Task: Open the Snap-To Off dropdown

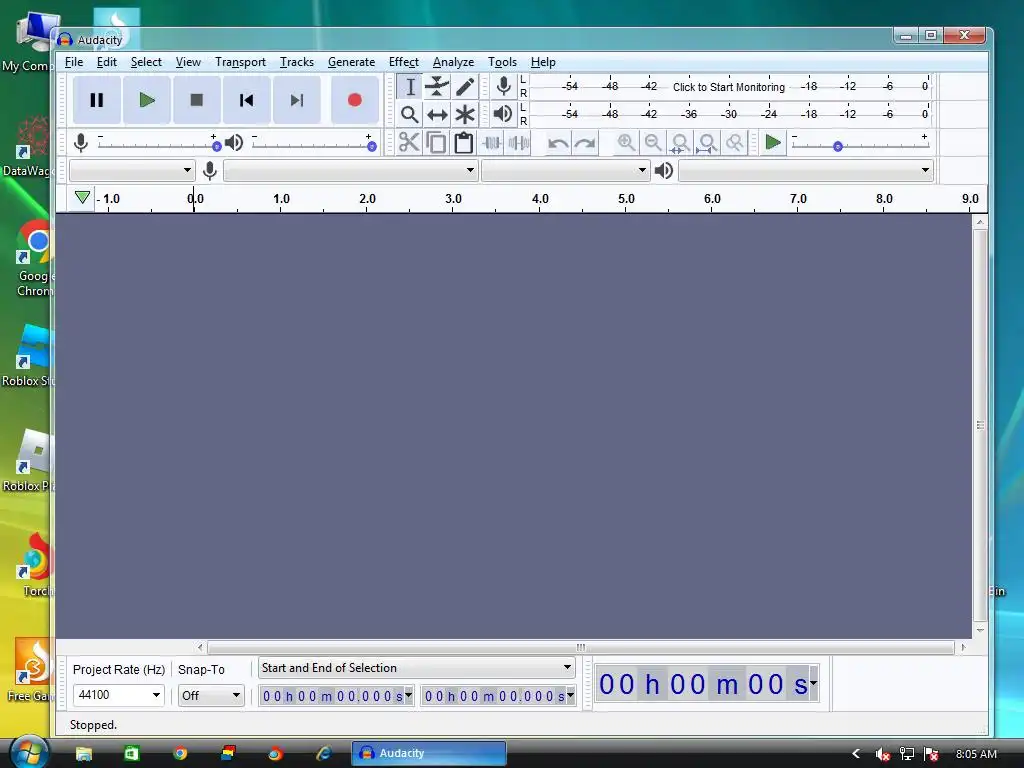Action: point(211,696)
